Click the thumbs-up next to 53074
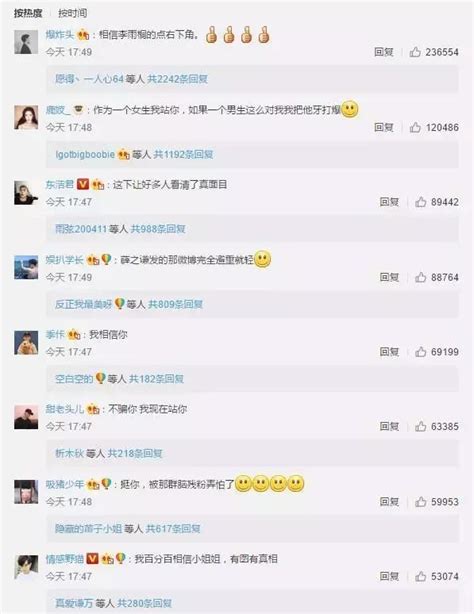Viewport: 474px width, 614px height. coord(420,576)
